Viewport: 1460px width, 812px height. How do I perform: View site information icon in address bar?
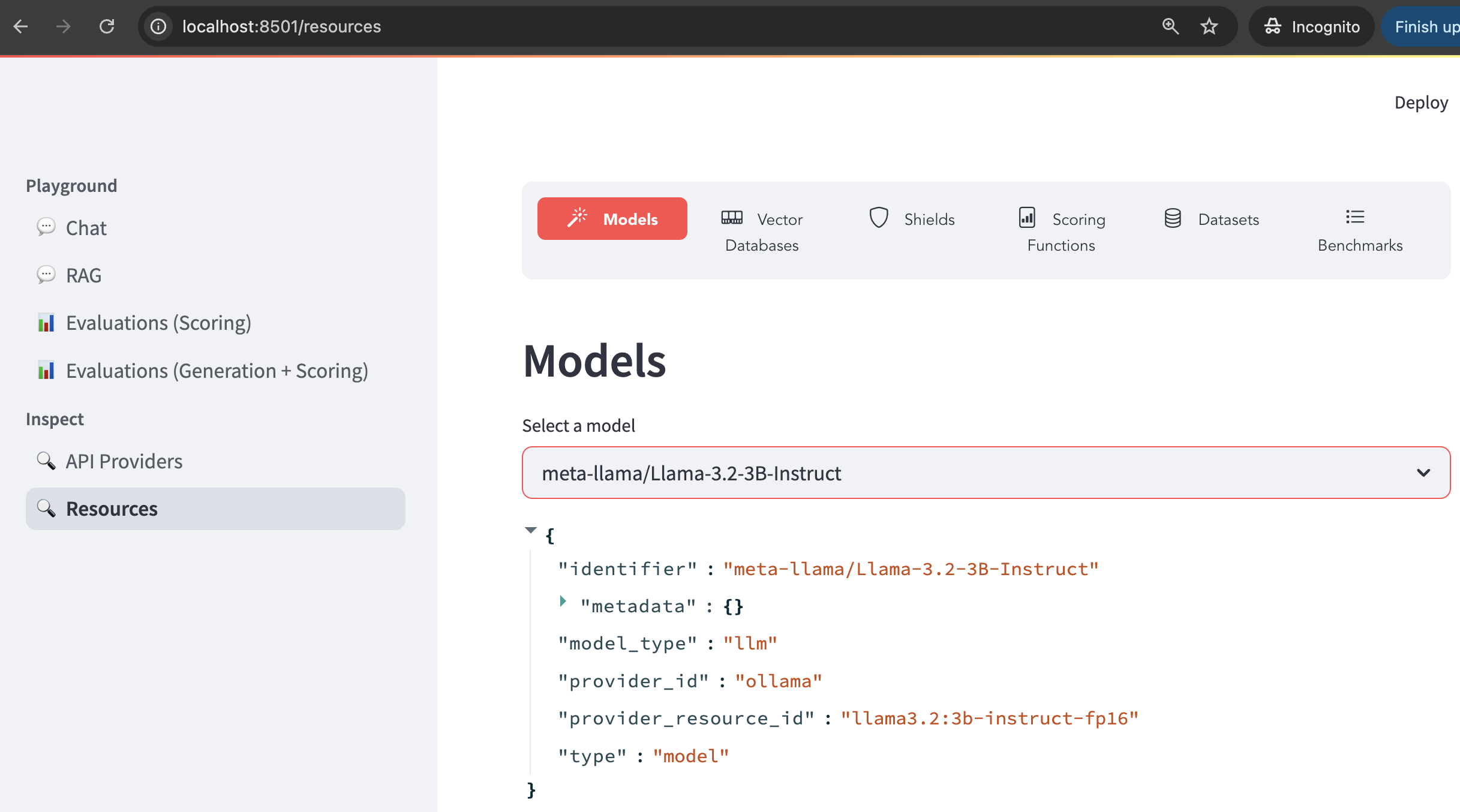click(158, 26)
